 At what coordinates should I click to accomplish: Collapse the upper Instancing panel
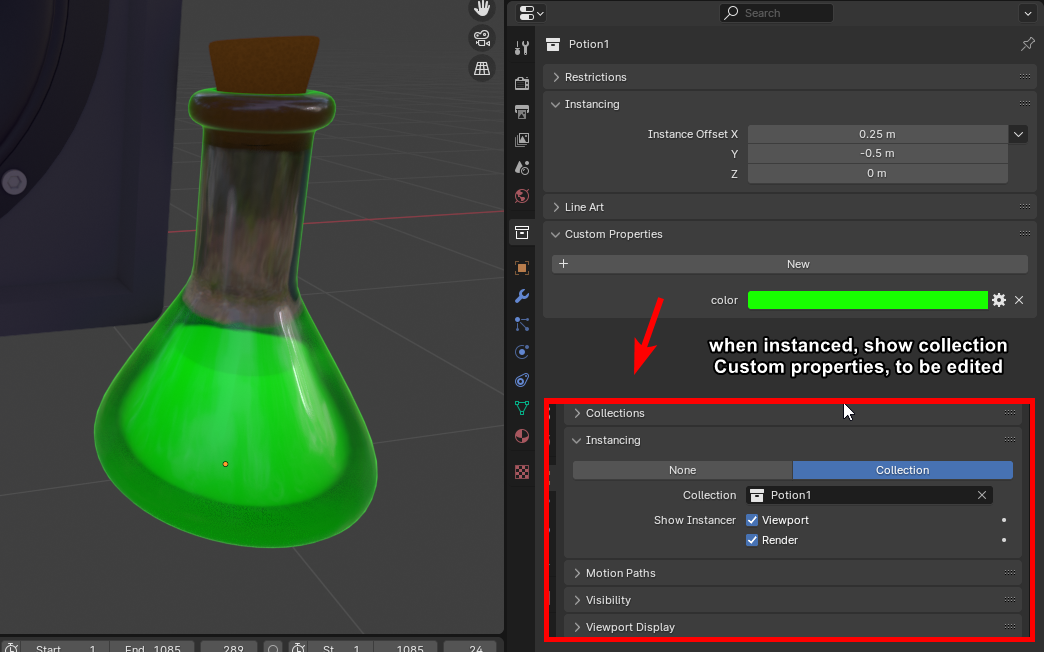(x=556, y=105)
